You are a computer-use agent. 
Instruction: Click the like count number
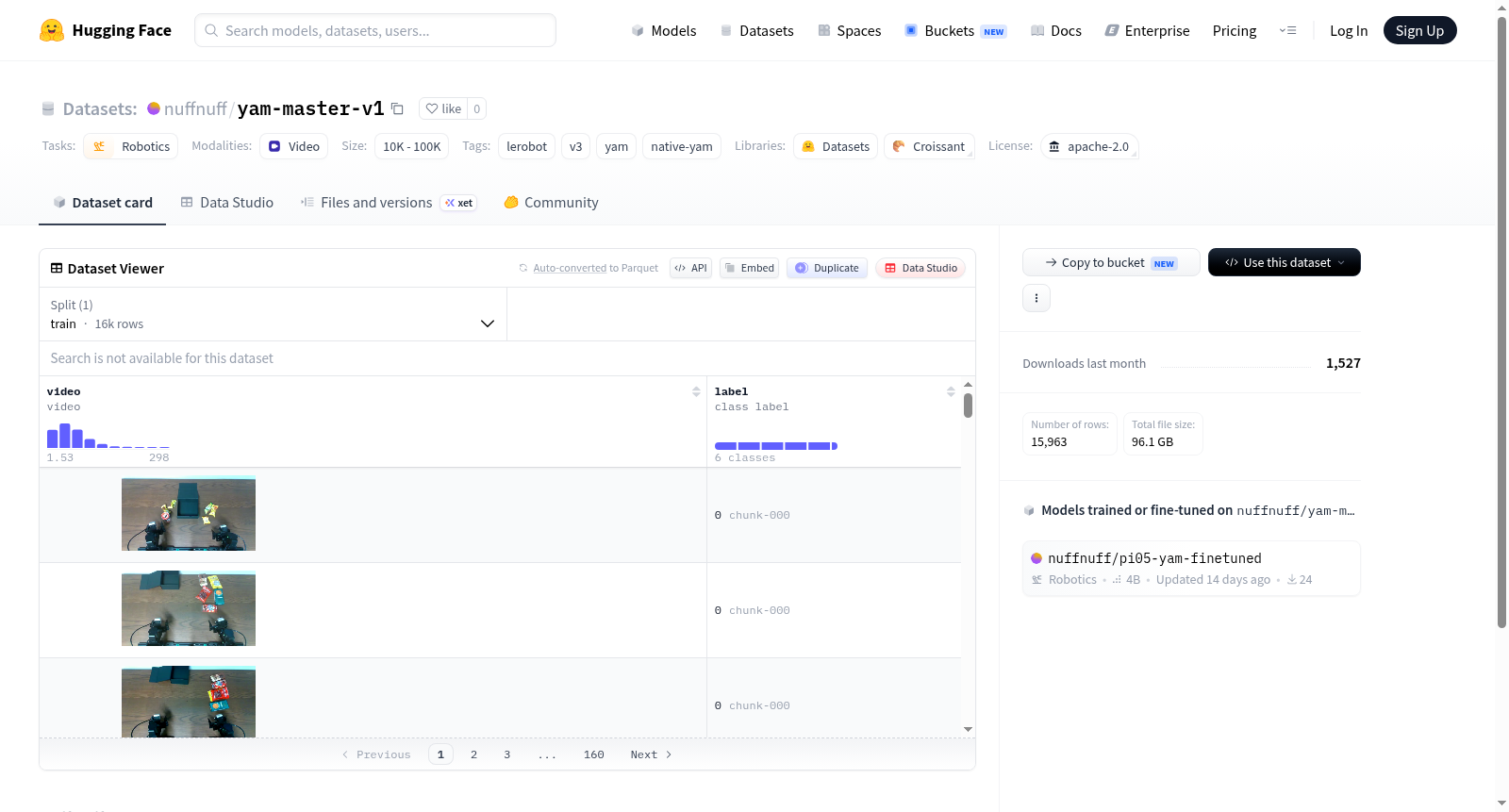[x=477, y=108]
